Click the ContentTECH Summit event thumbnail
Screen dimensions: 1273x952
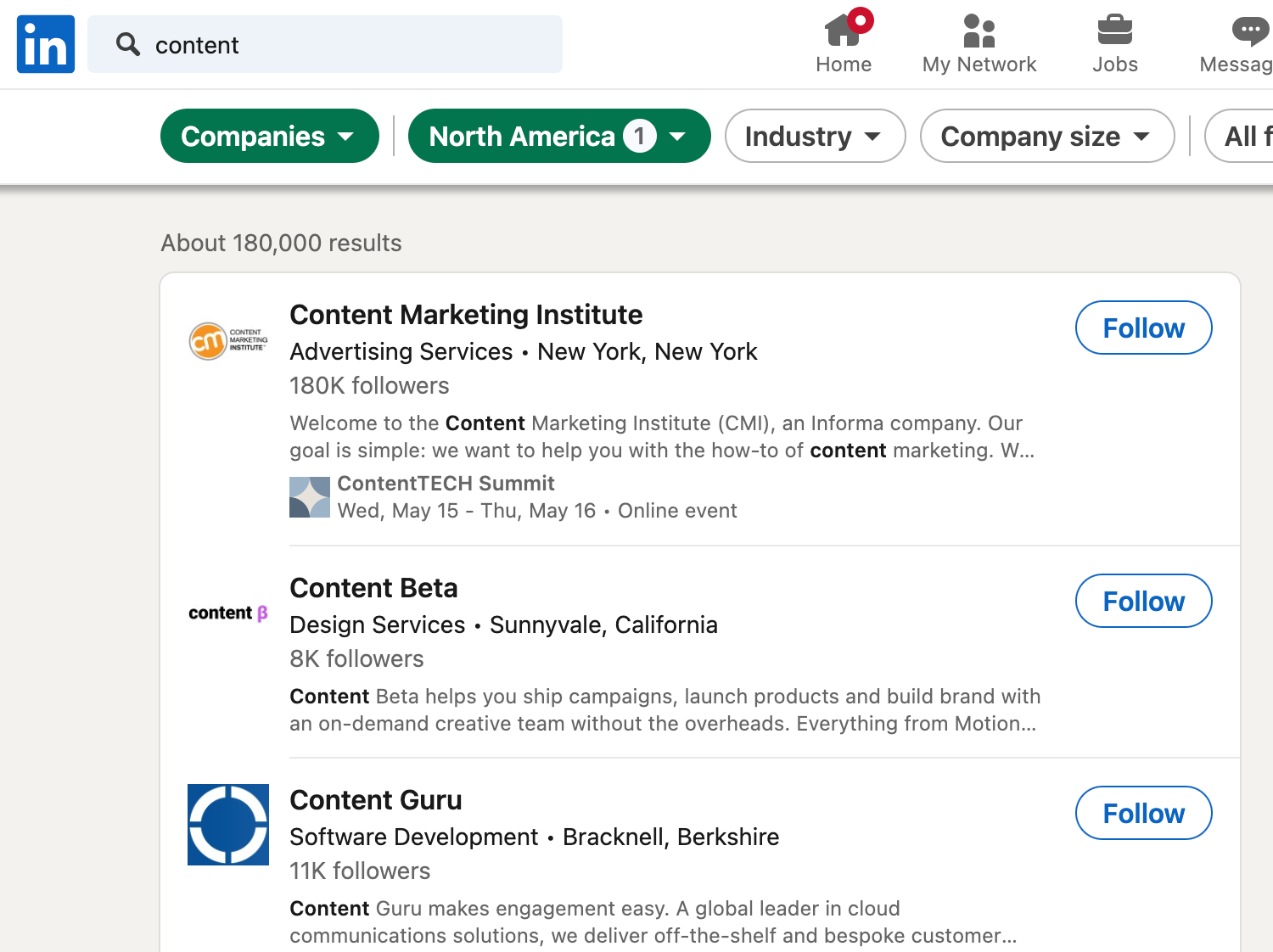click(x=310, y=497)
